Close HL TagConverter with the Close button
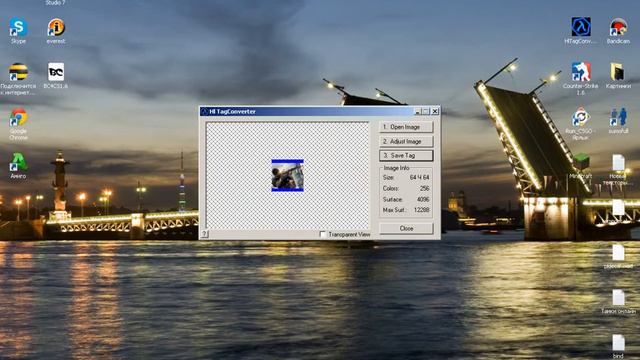This screenshot has width=640, height=360. pyautogui.click(x=406, y=228)
